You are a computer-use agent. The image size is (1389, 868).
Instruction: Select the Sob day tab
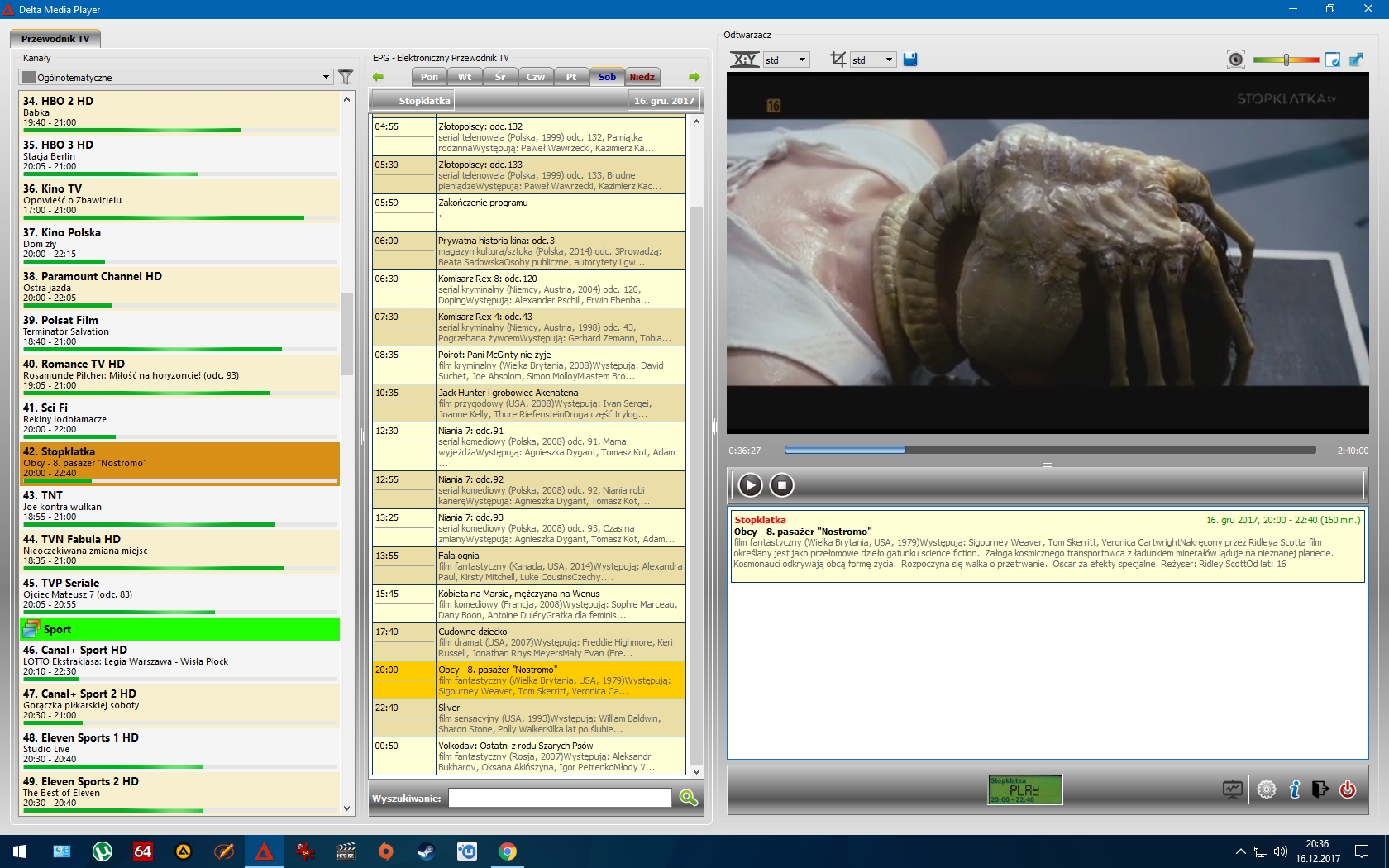[607, 77]
